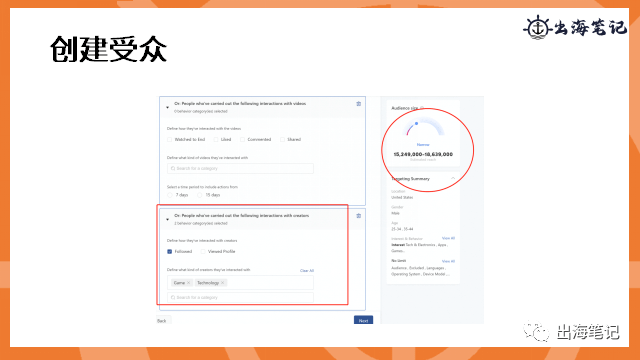
Task: Go Back to the previous step
Action: (163, 320)
